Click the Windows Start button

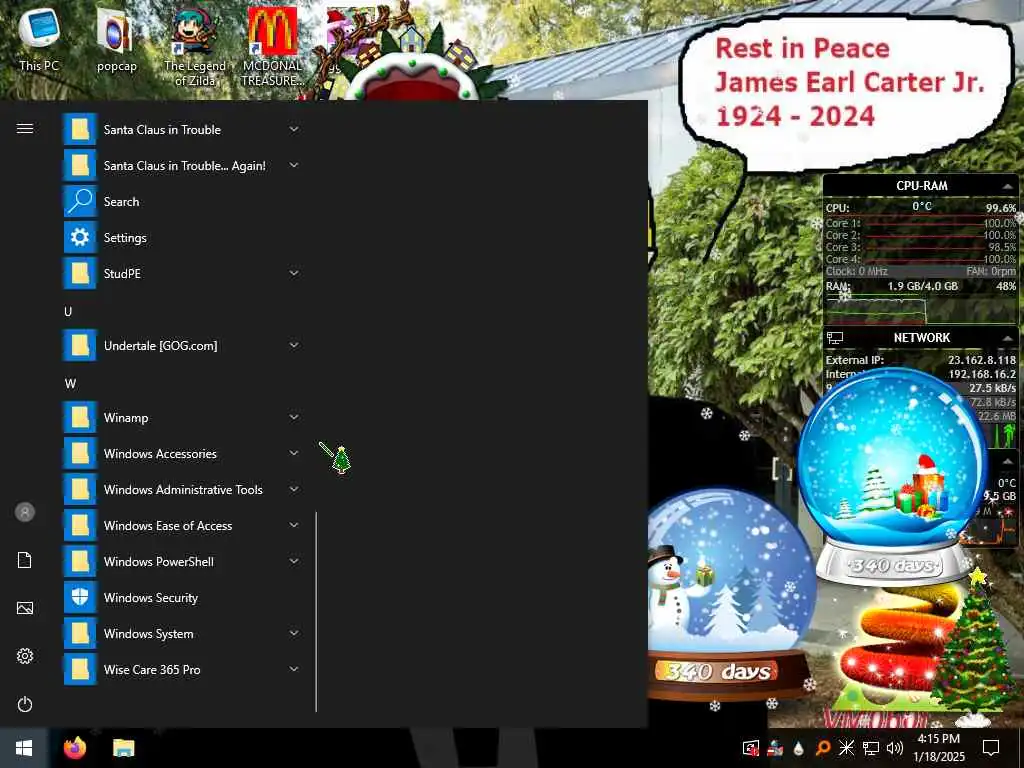24,748
